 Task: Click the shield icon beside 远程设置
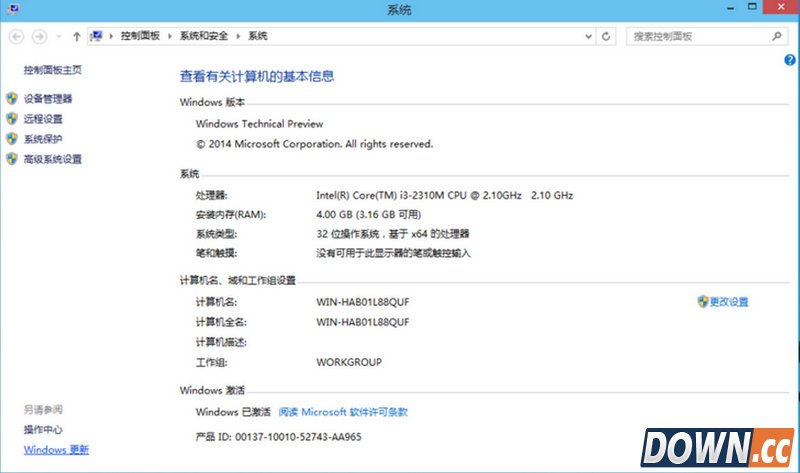[x=12, y=118]
